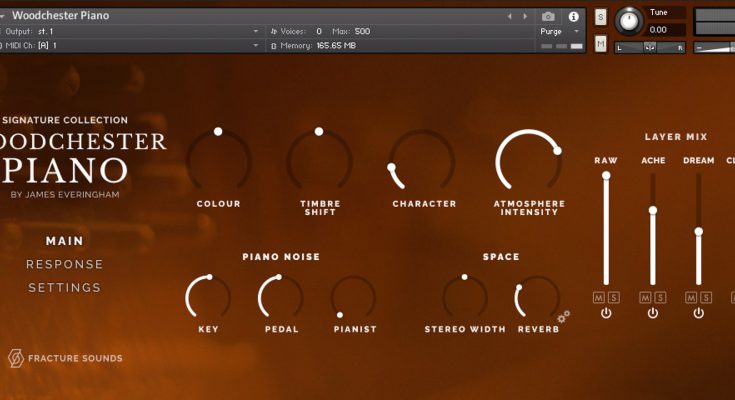Open Reverb settings gear icon
Viewport: 735px width, 400px height.
(564, 316)
